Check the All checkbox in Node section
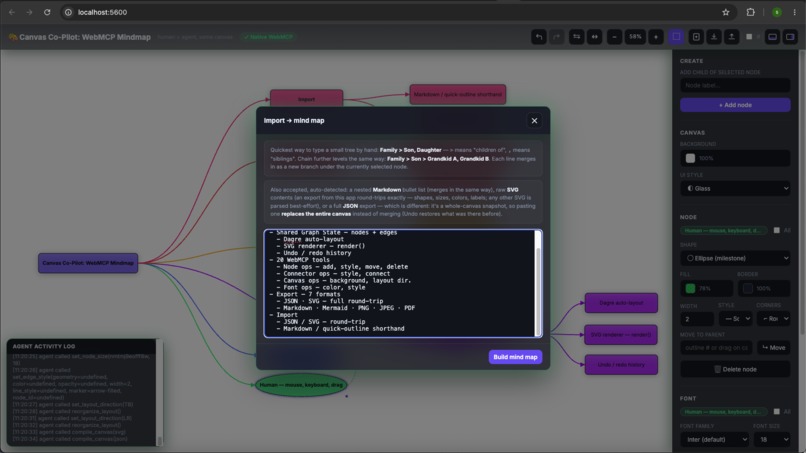Viewport: 806px width, 453px height. click(777, 230)
